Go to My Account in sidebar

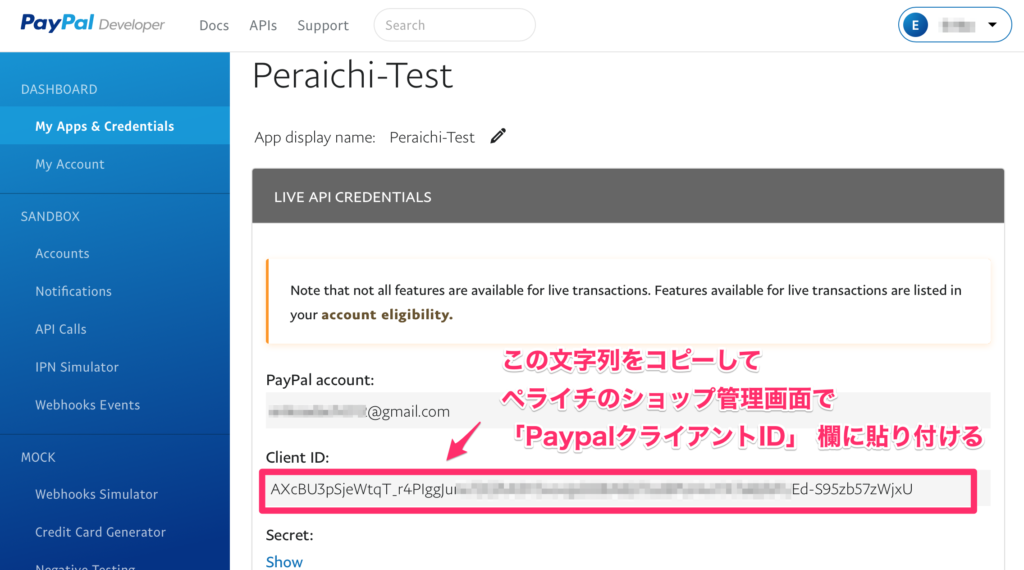69,164
